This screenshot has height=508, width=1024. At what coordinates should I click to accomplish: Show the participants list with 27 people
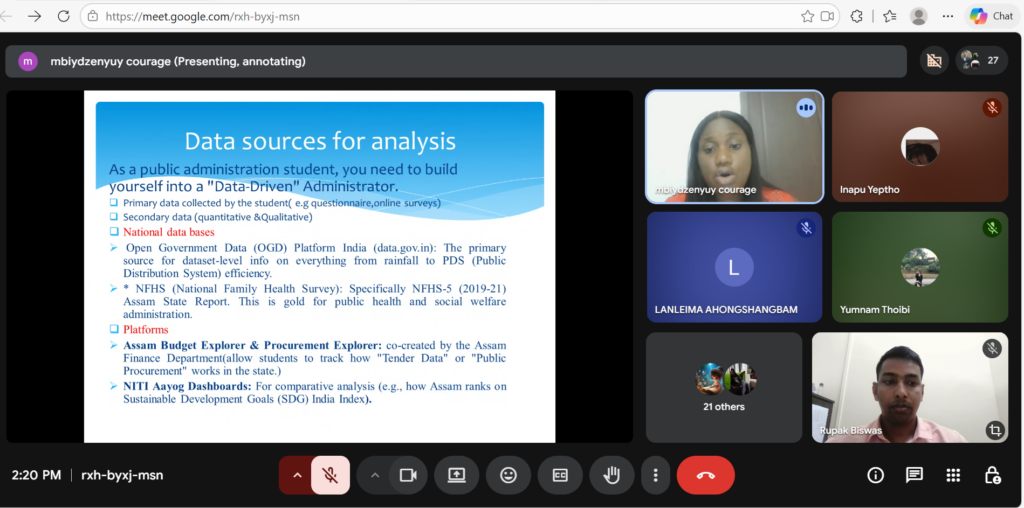pyautogui.click(x=981, y=61)
